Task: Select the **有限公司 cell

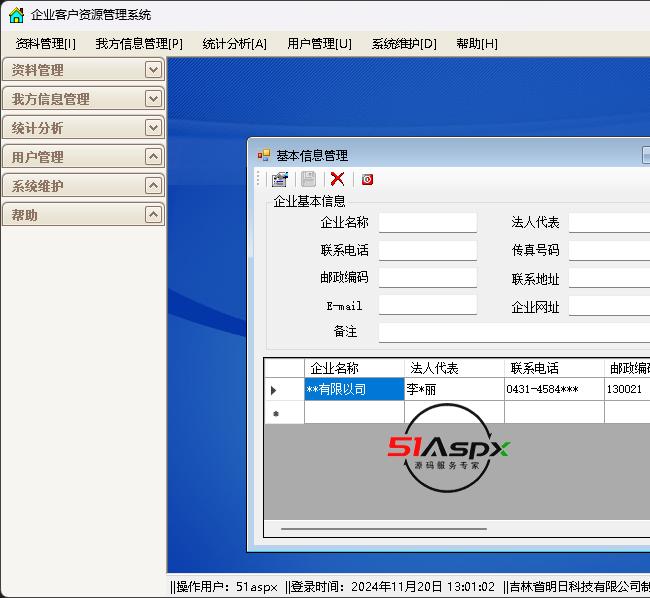Action: 354,389
